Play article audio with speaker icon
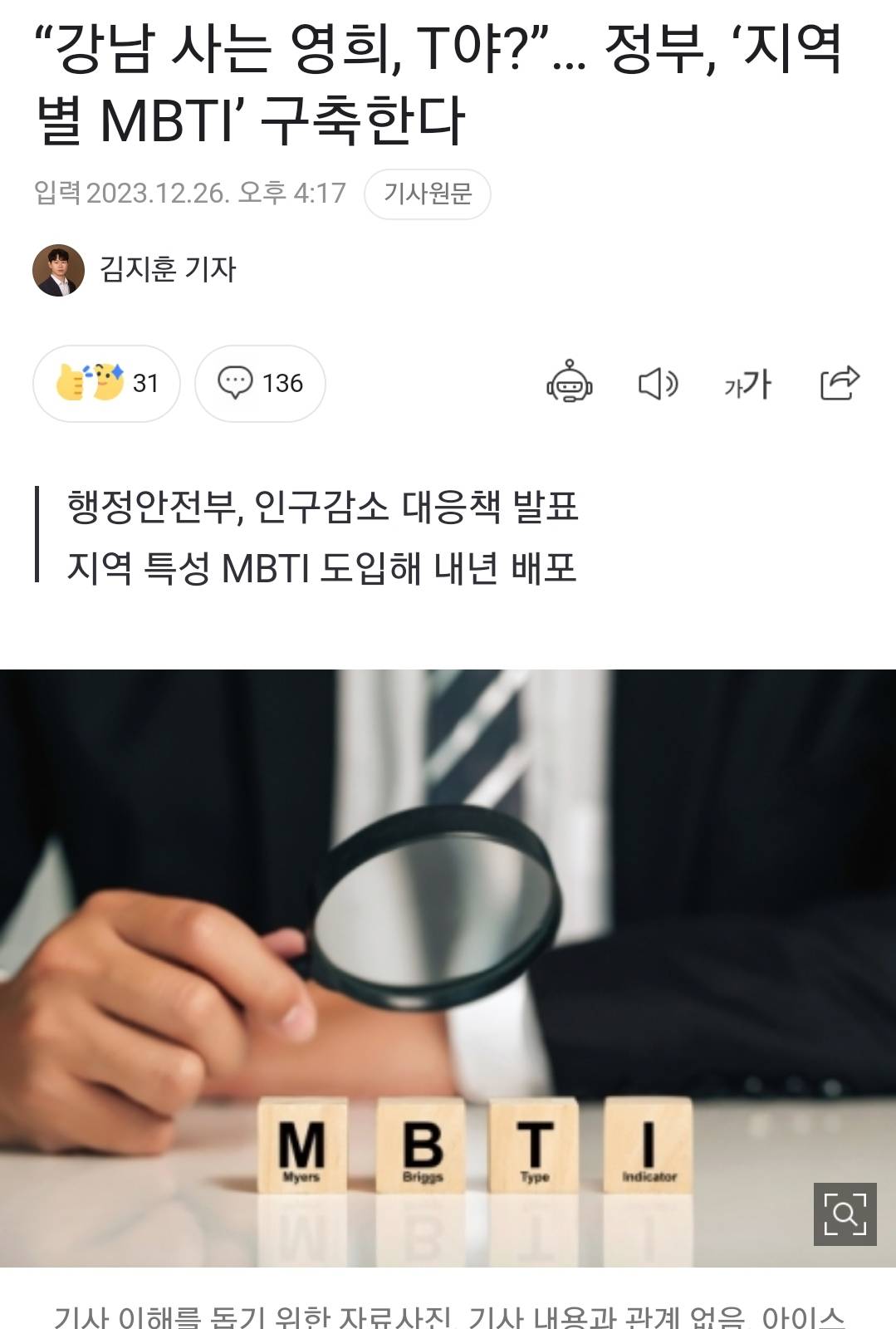Image resolution: width=896 pixels, height=1329 pixels. (x=659, y=384)
